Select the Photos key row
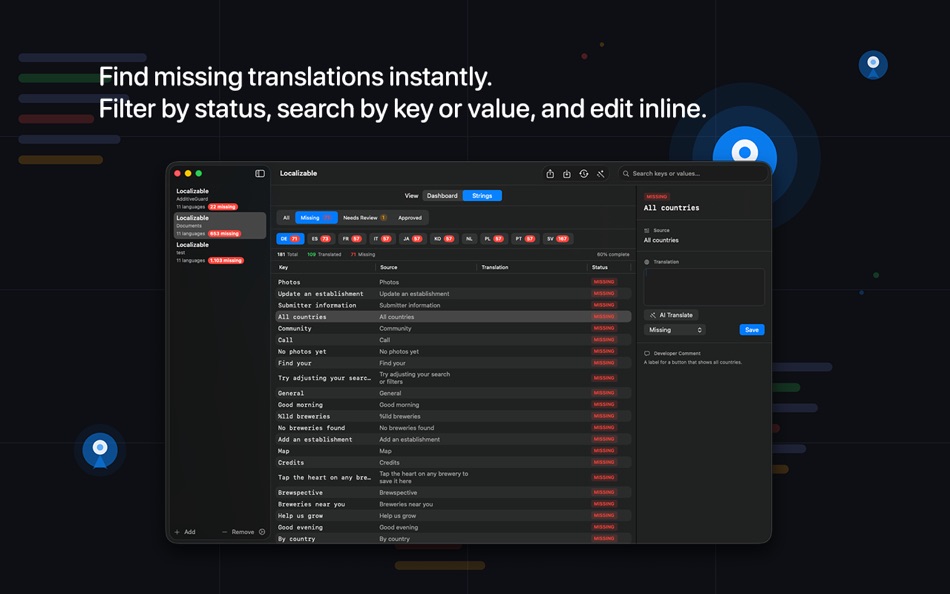This screenshot has width=950, height=594. [x=453, y=282]
